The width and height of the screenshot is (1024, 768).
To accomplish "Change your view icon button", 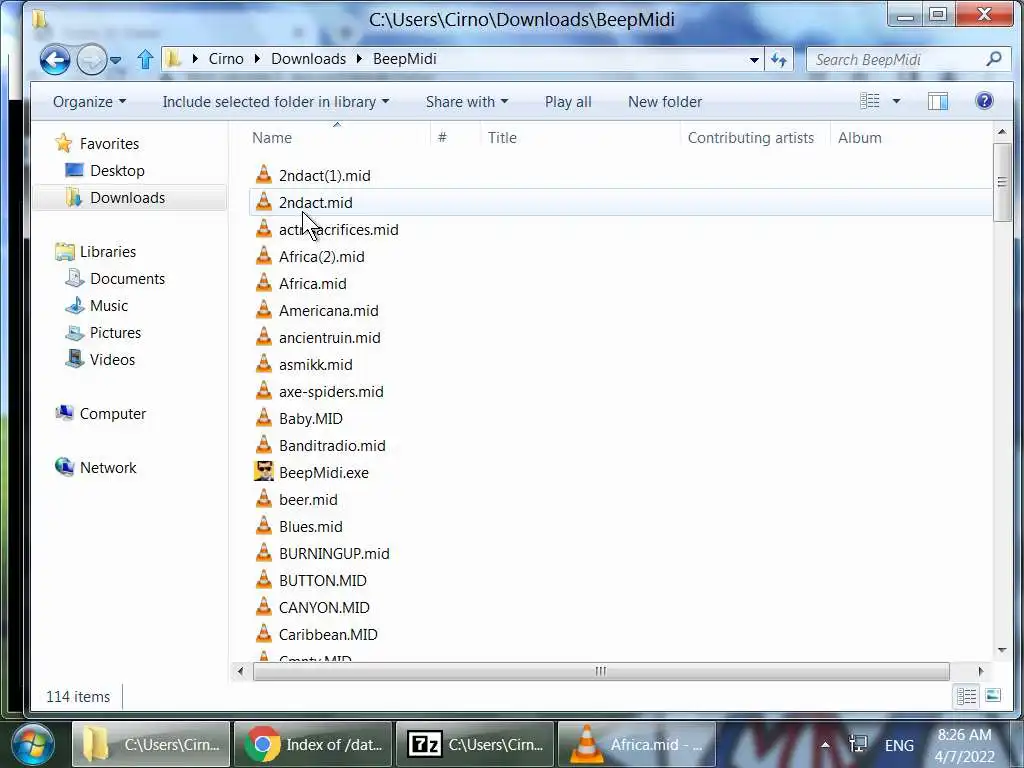I will pos(870,101).
